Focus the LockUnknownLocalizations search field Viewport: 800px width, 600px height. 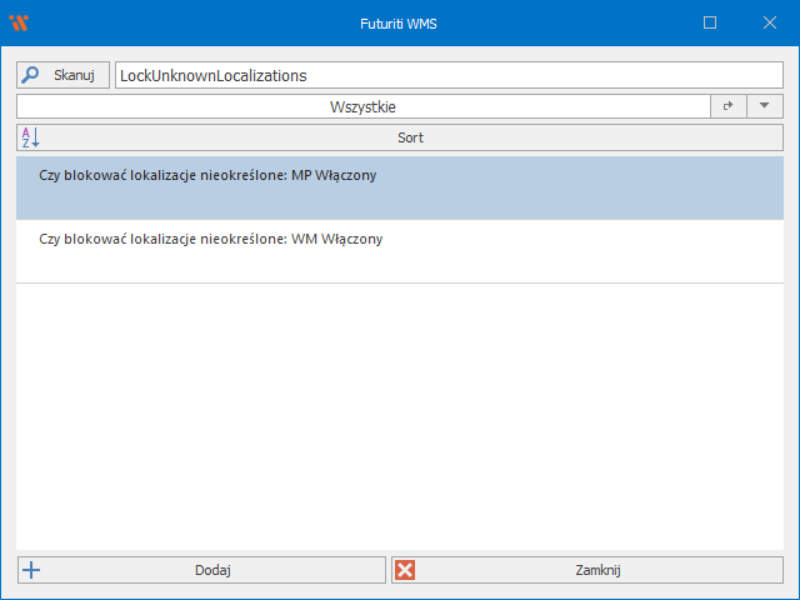(x=448, y=75)
